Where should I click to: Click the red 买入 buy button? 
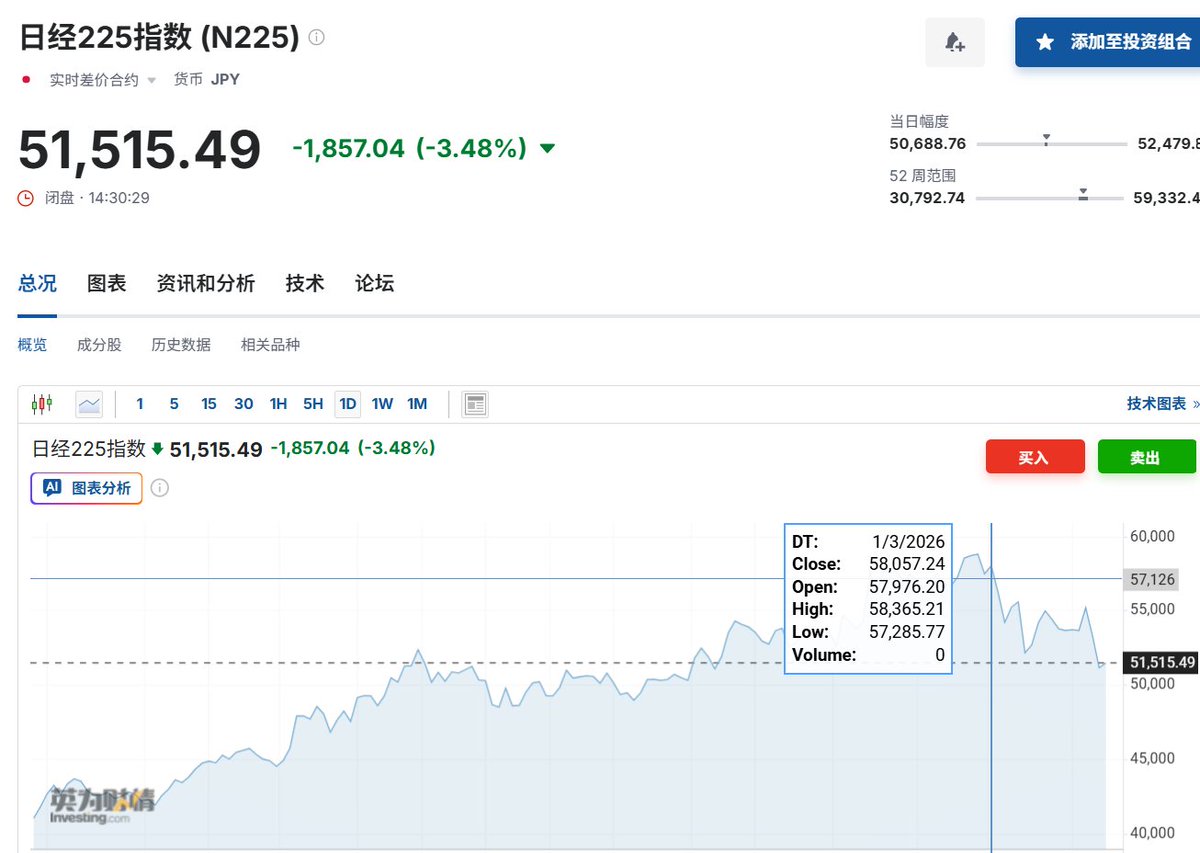pos(1035,456)
